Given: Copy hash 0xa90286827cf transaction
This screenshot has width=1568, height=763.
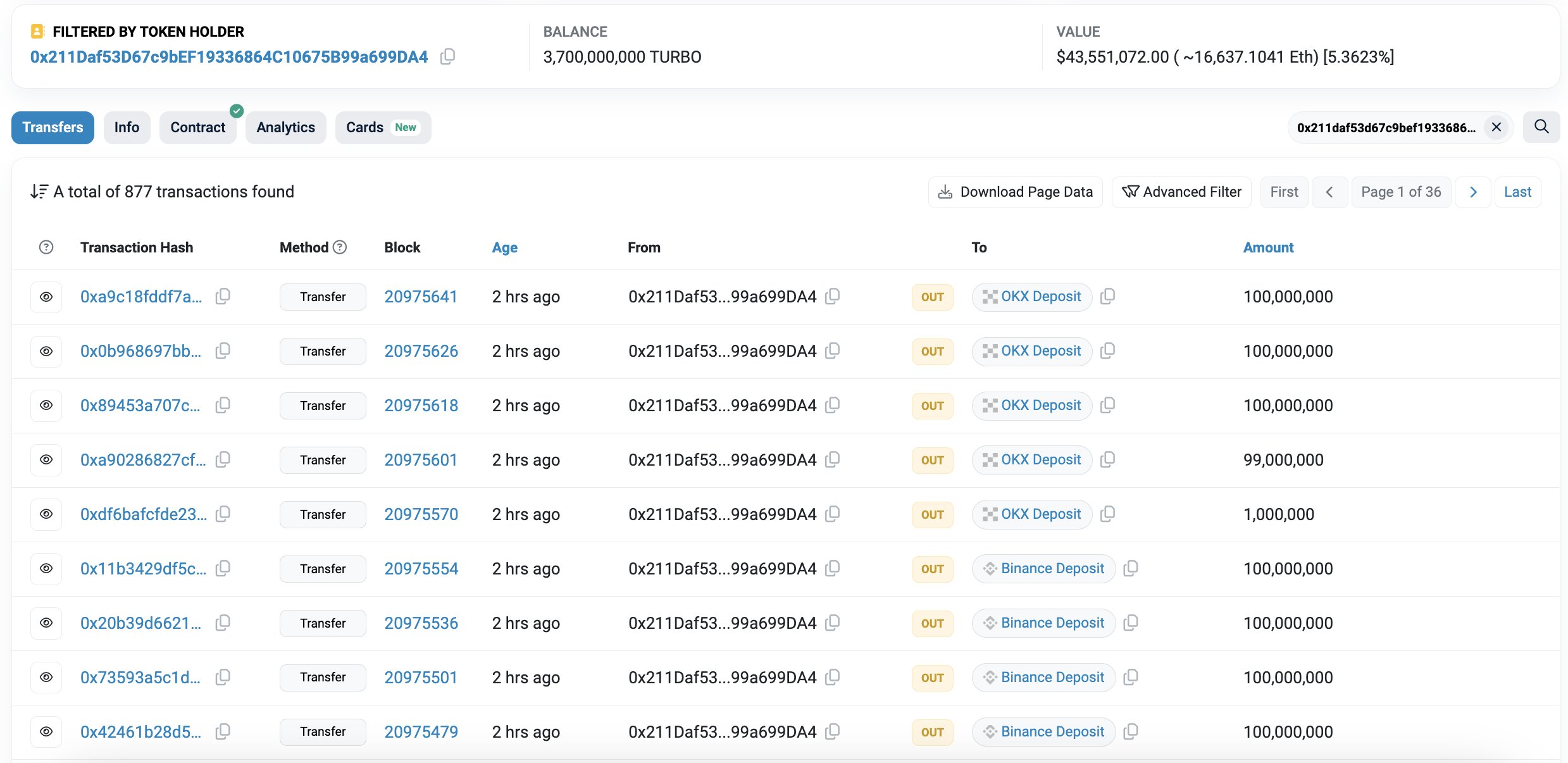Looking at the screenshot, I should click(223, 459).
